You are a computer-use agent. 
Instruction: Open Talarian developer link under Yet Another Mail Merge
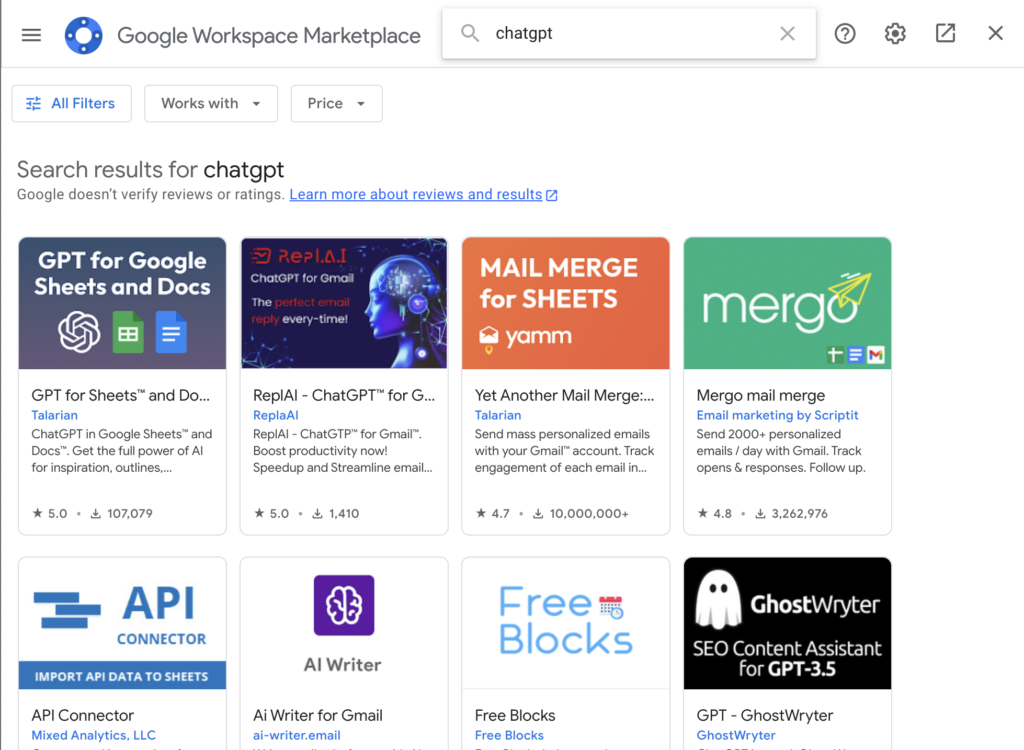[498, 415]
